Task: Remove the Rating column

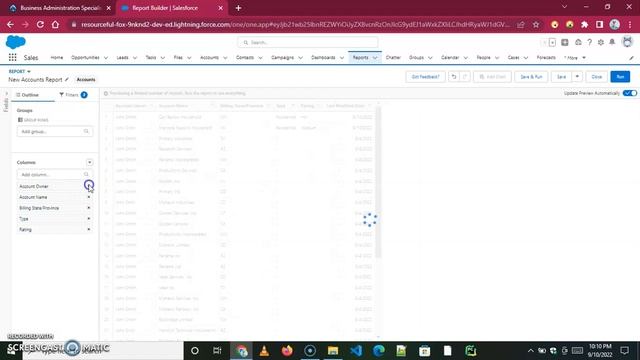Action: [89, 229]
